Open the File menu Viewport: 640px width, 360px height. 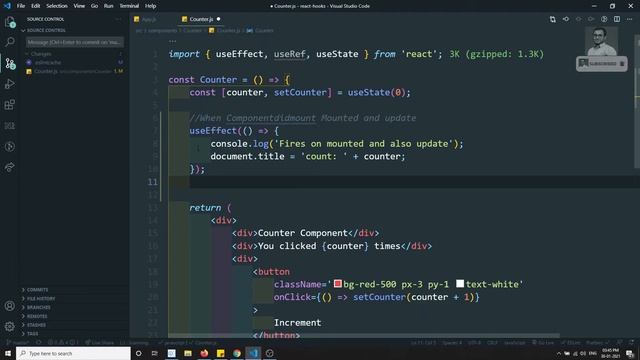coord(21,6)
